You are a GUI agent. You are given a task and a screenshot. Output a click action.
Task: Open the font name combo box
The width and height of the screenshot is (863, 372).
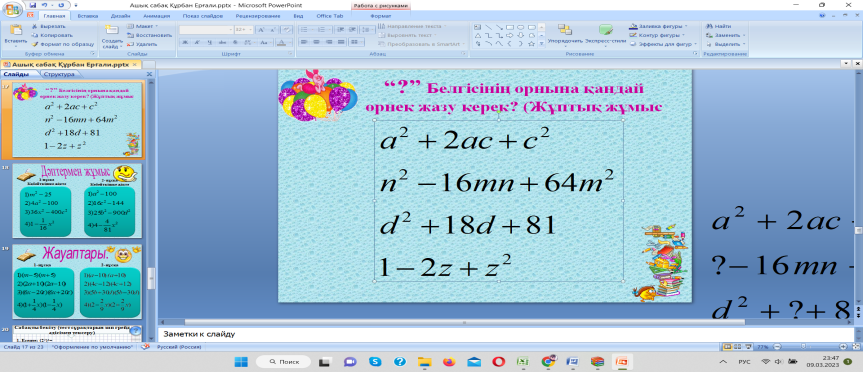(x=207, y=30)
